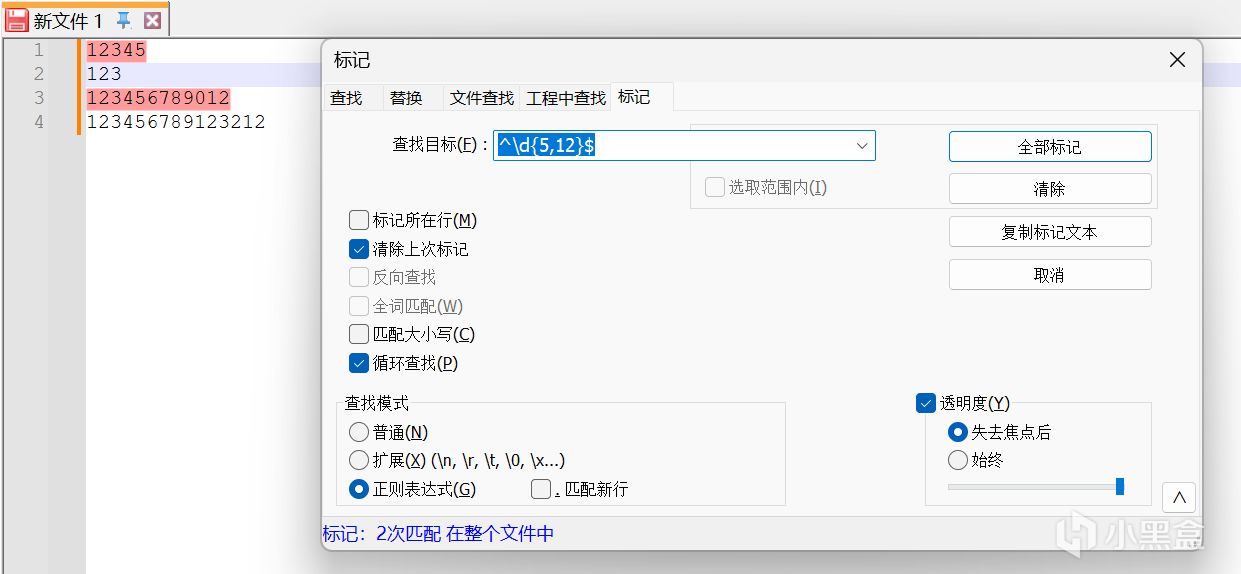Select the 扩展 search mode radio
This screenshot has width=1241, height=574.
tap(359, 460)
